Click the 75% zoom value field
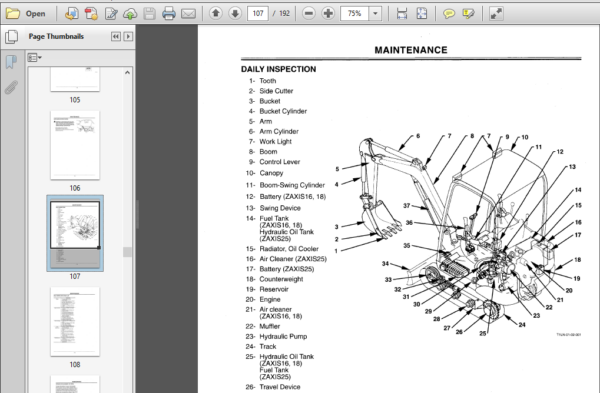Viewport: 600px width, 393px height. coord(354,14)
